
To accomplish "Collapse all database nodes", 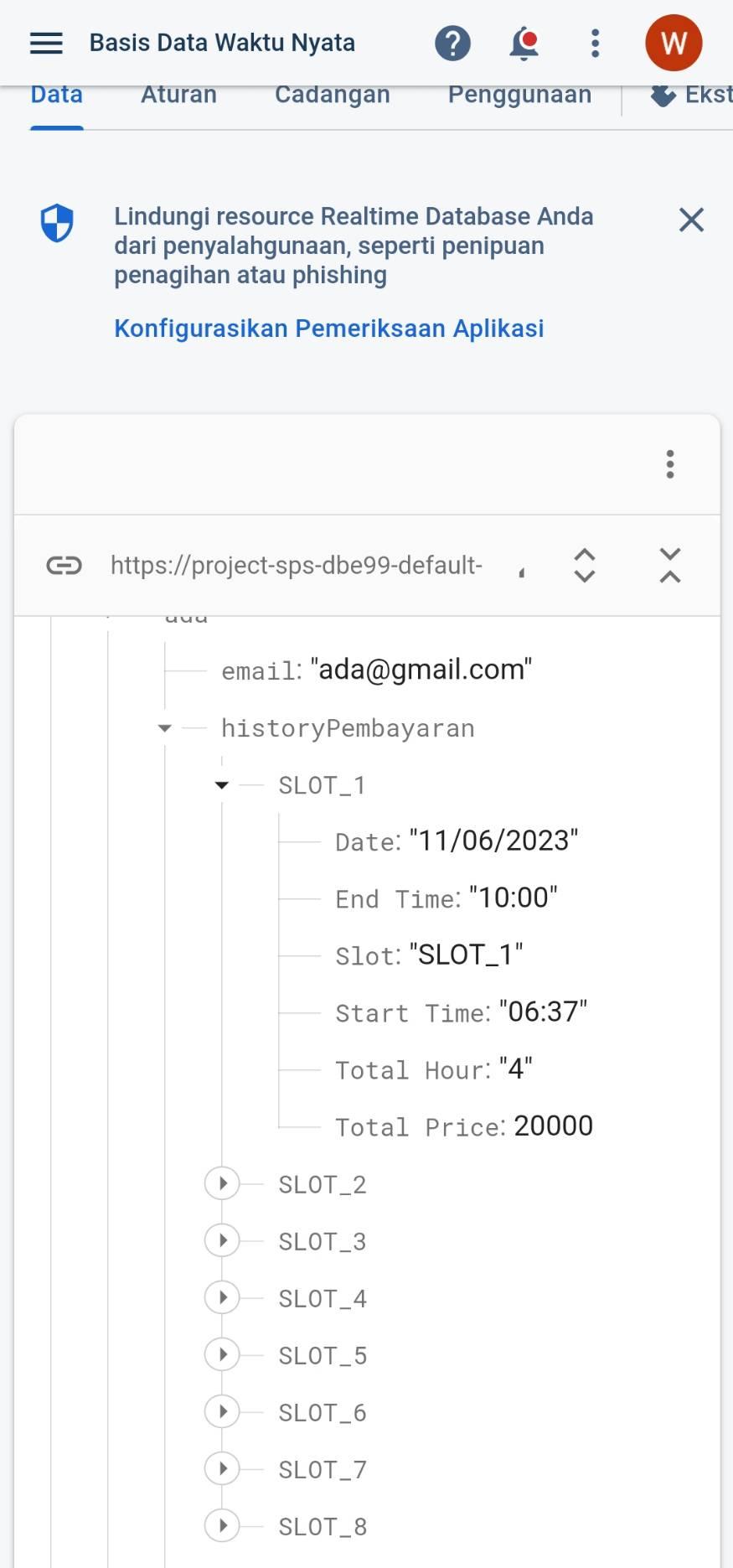I will coord(669,566).
